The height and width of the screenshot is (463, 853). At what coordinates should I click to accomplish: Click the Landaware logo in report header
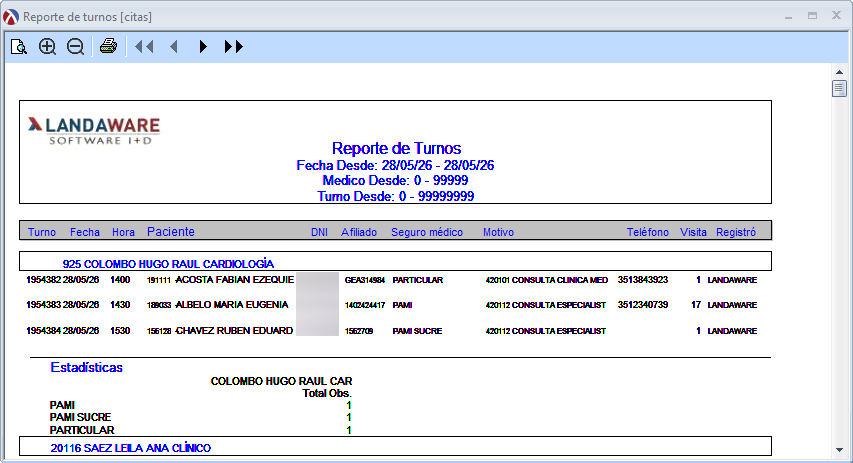pyautogui.click(x=94, y=131)
